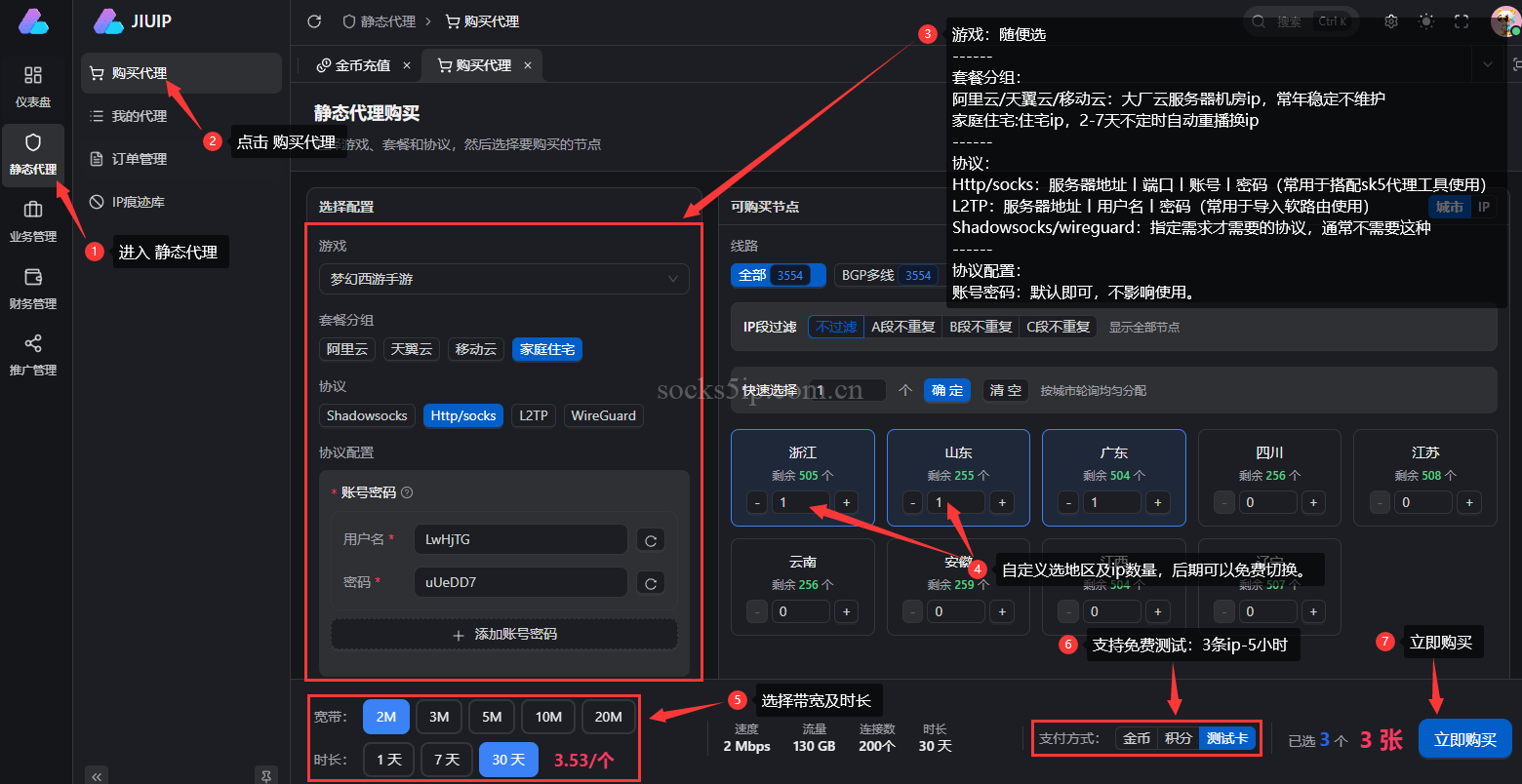This screenshot has height=784, width=1522.
Task: Regenerate 用户名 with the refresh icon
Action: pos(650,539)
